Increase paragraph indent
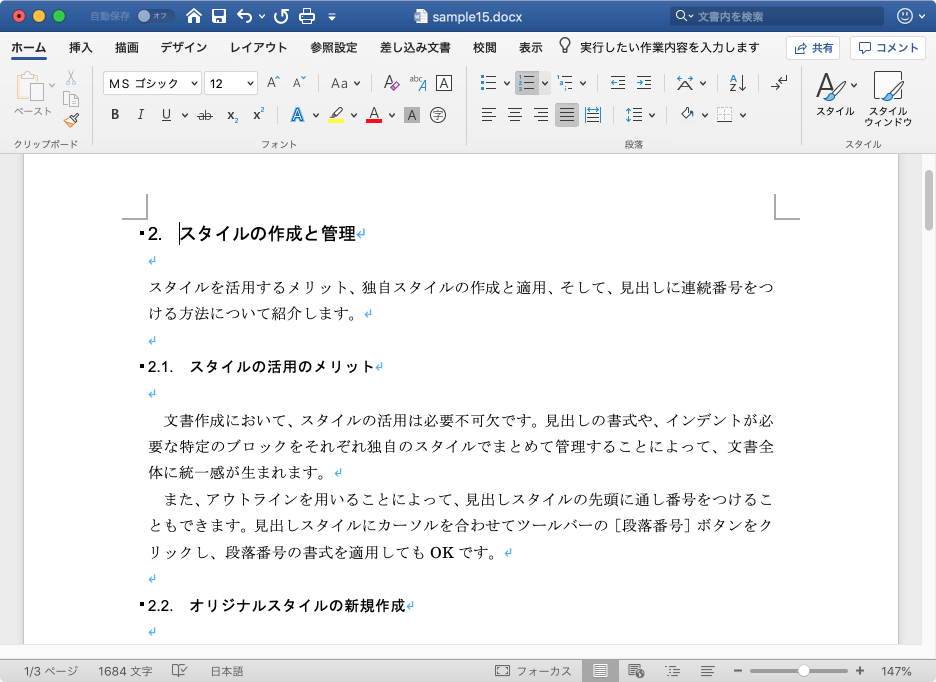Viewport: 936px width, 682px height. coord(644,83)
